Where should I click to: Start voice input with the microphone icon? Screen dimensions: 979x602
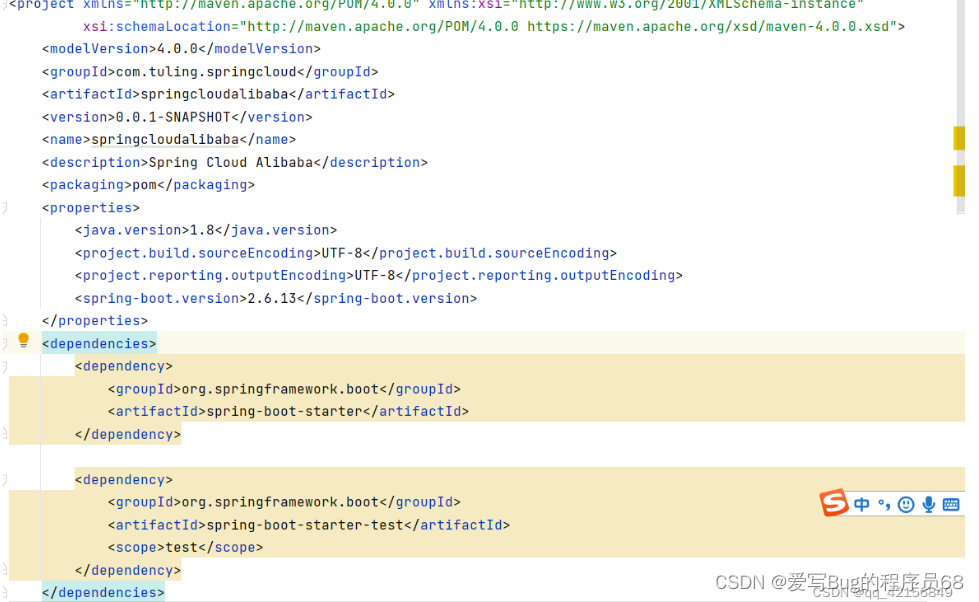tap(928, 503)
